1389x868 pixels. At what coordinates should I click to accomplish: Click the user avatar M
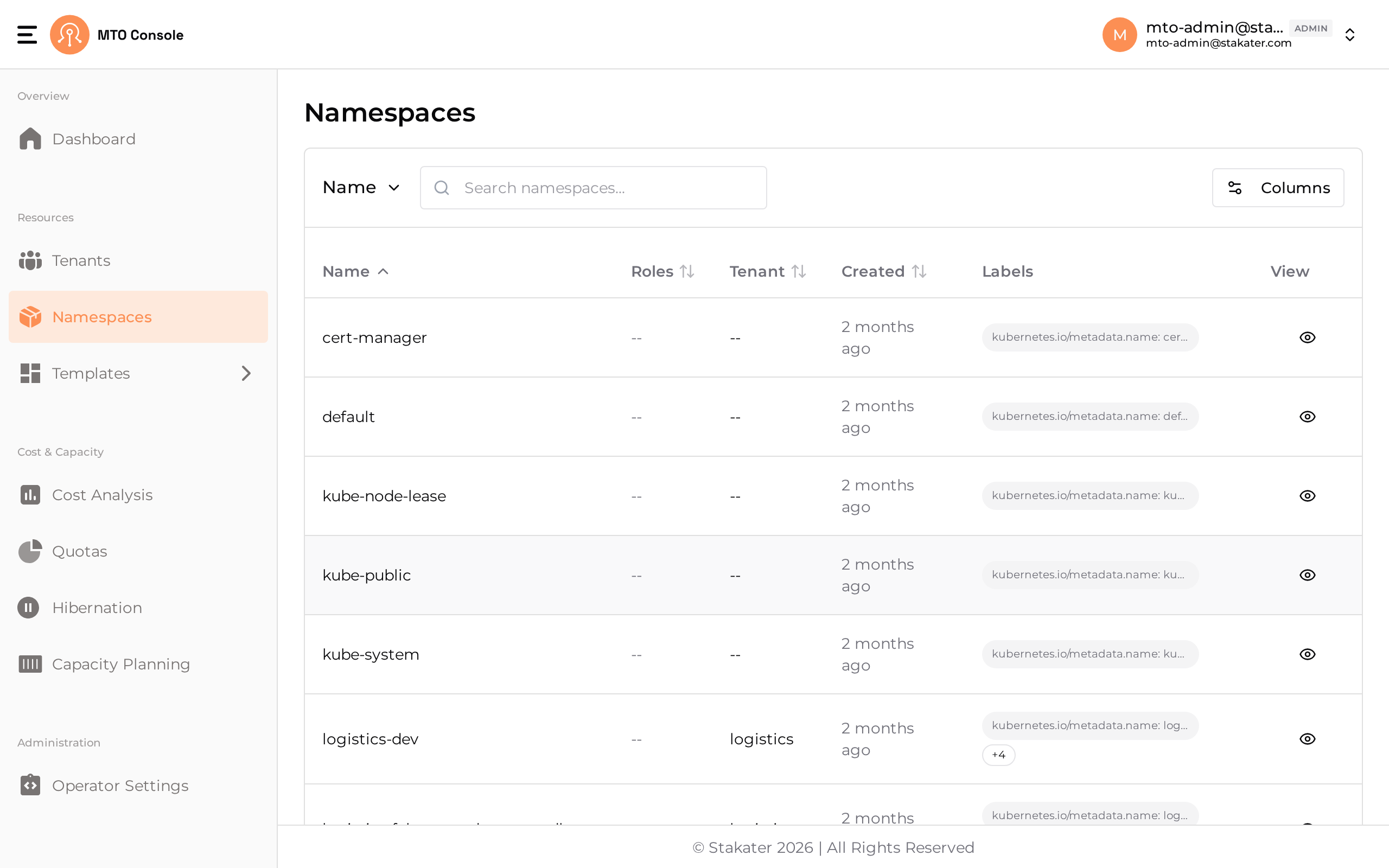coord(1119,34)
